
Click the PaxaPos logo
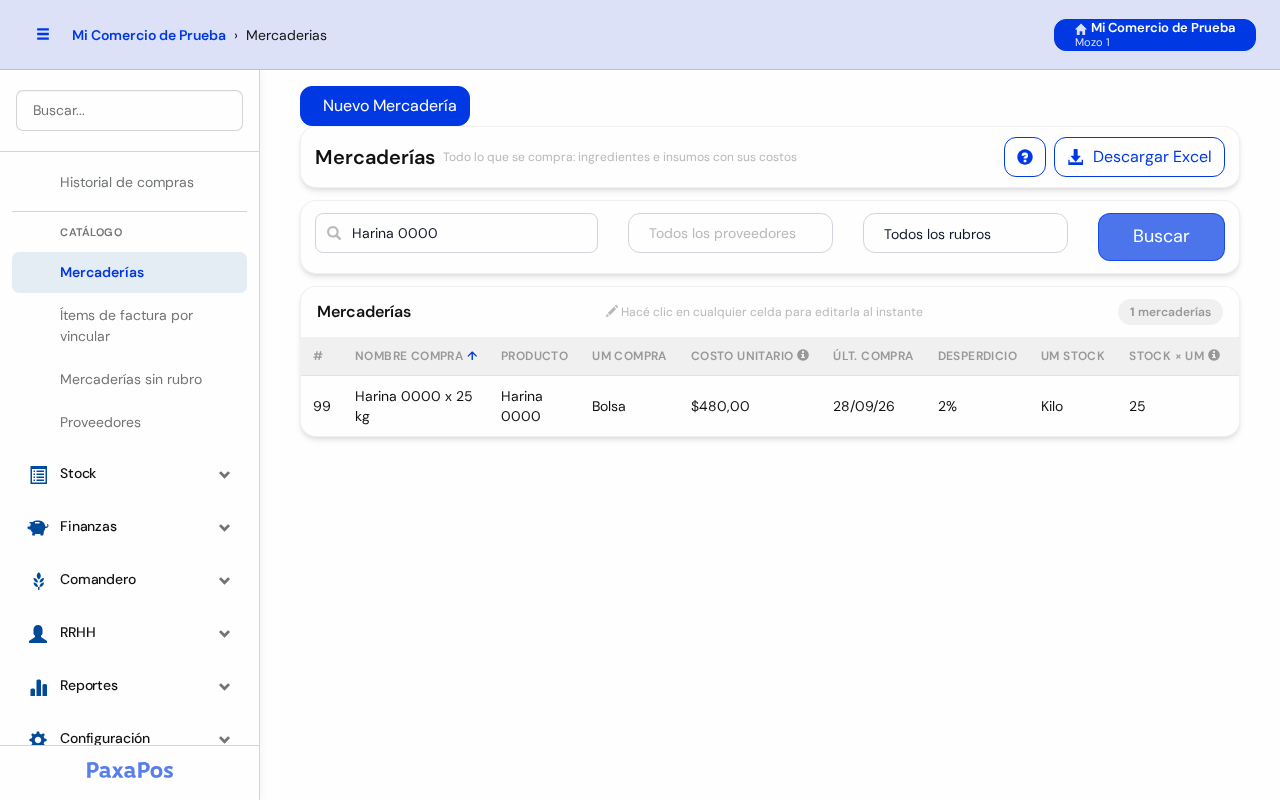pos(130,770)
